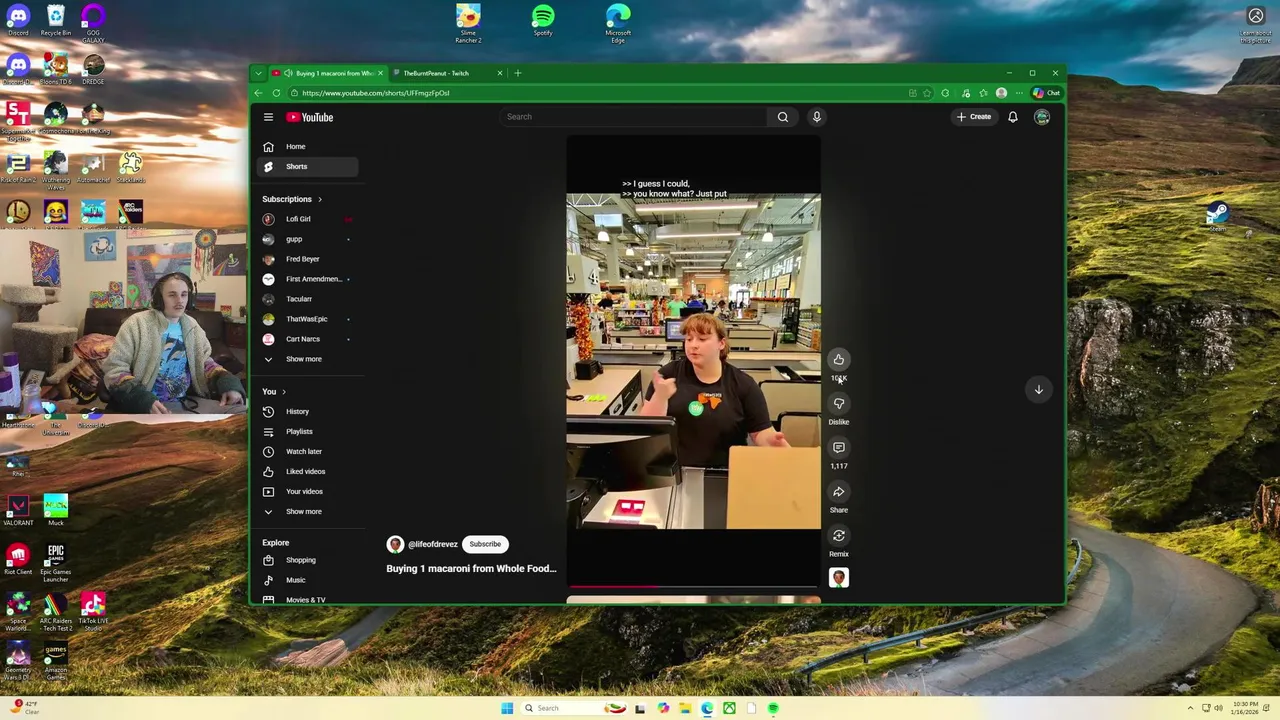This screenshot has width=1280, height=720.
Task: Go to Home in sidebar
Action: click(x=307, y=147)
